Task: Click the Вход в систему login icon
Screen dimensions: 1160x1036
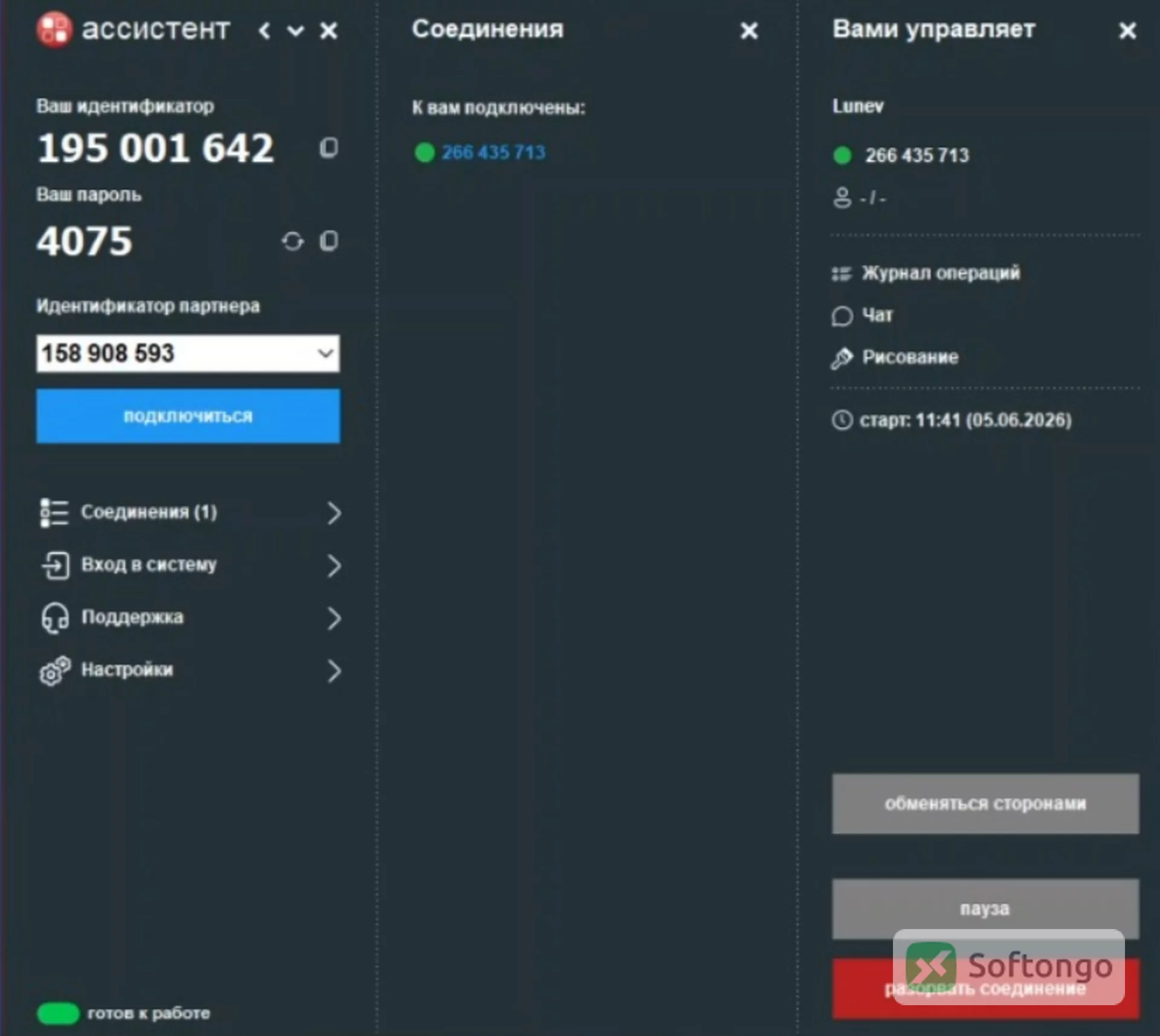Action: [x=55, y=565]
